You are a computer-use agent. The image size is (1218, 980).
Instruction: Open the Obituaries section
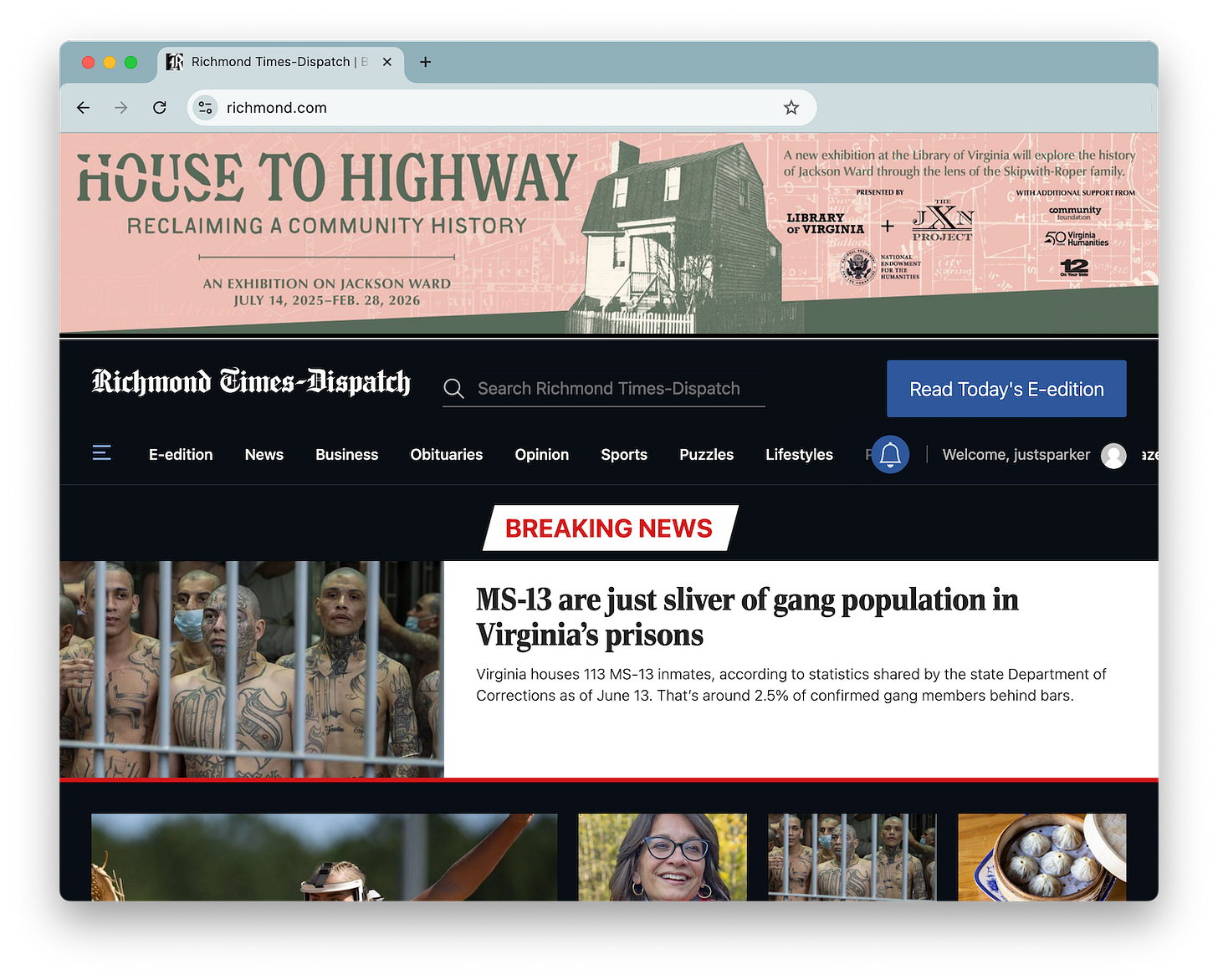click(x=447, y=455)
